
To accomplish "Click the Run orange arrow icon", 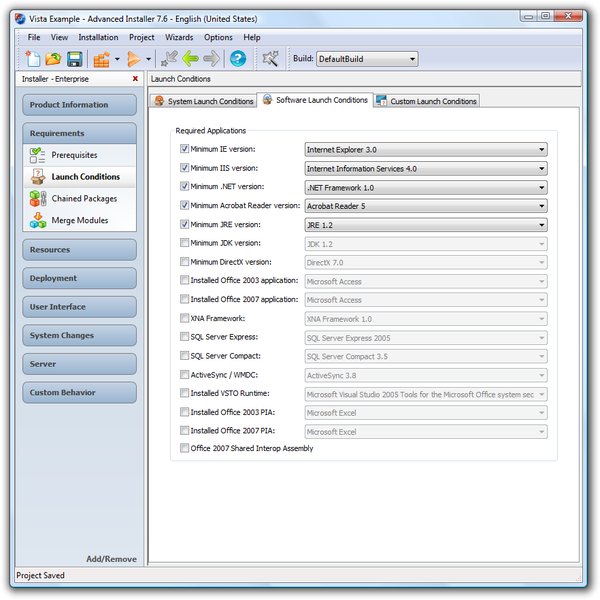I will tap(134, 59).
